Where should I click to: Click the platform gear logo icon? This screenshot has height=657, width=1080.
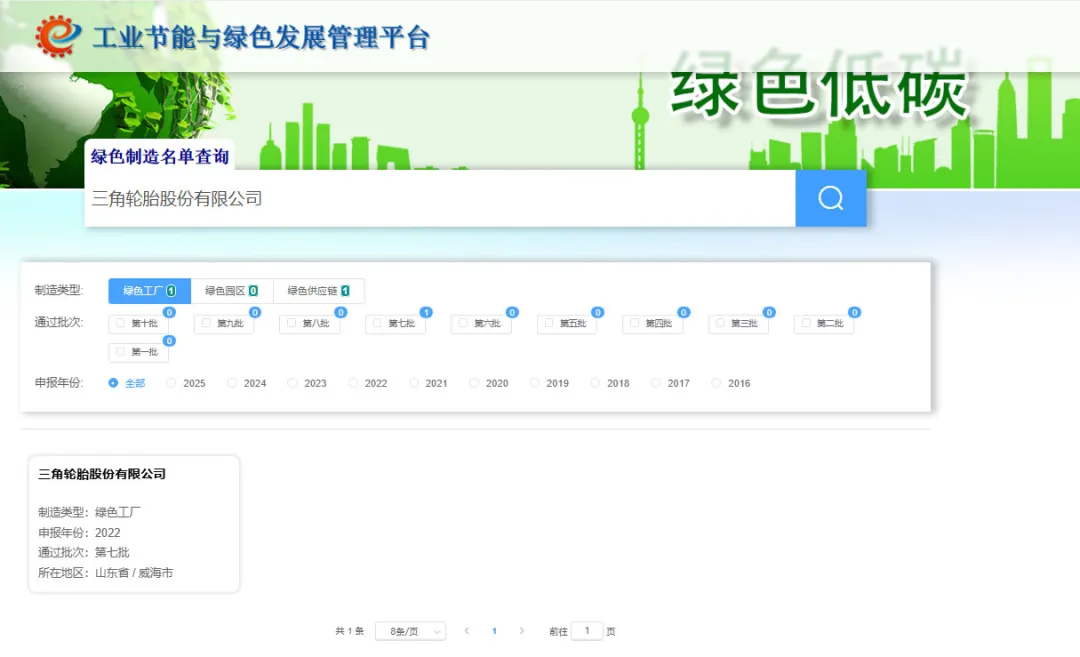pyautogui.click(x=58, y=36)
